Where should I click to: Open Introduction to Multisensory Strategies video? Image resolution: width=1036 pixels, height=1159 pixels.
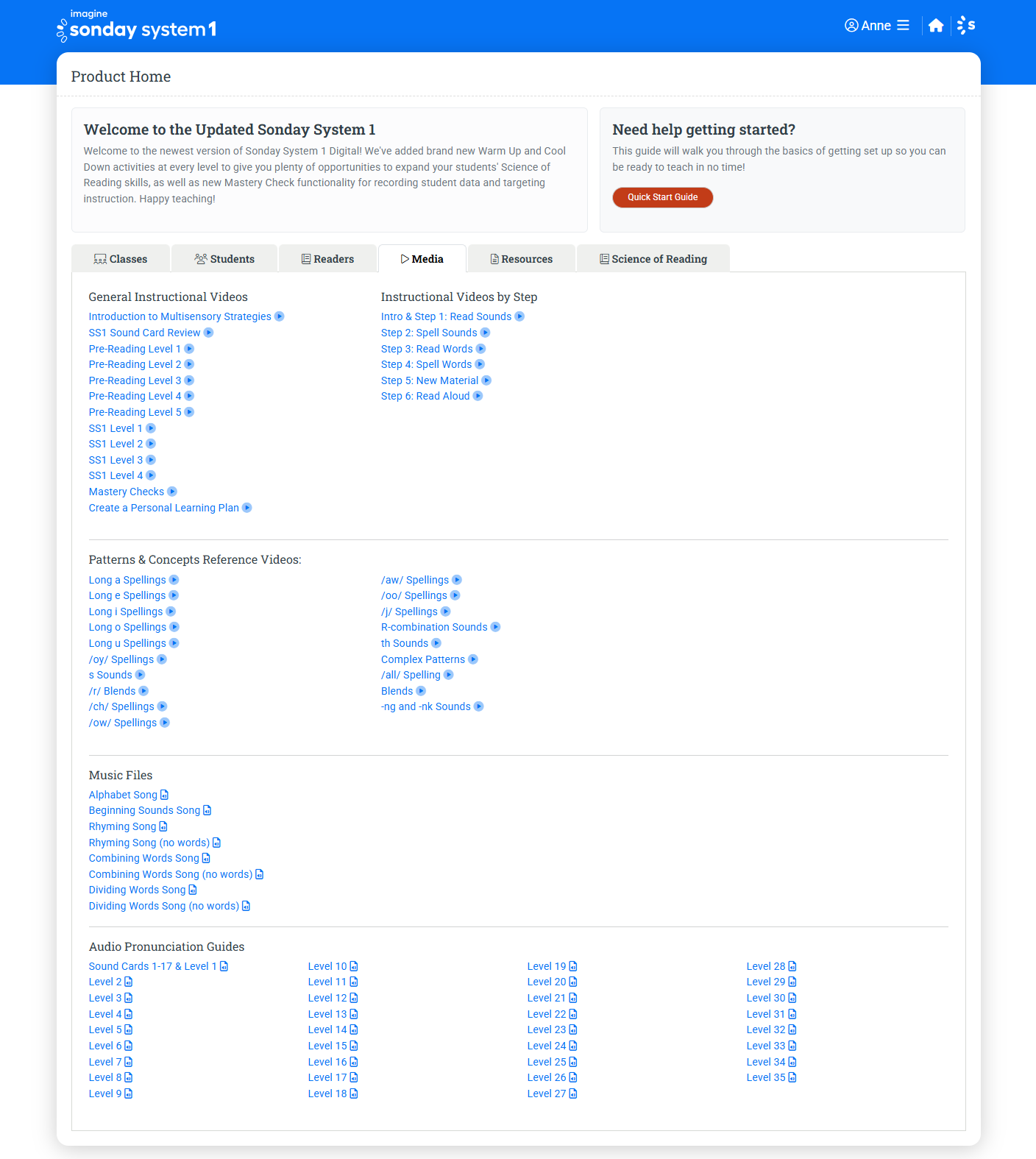tap(180, 316)
